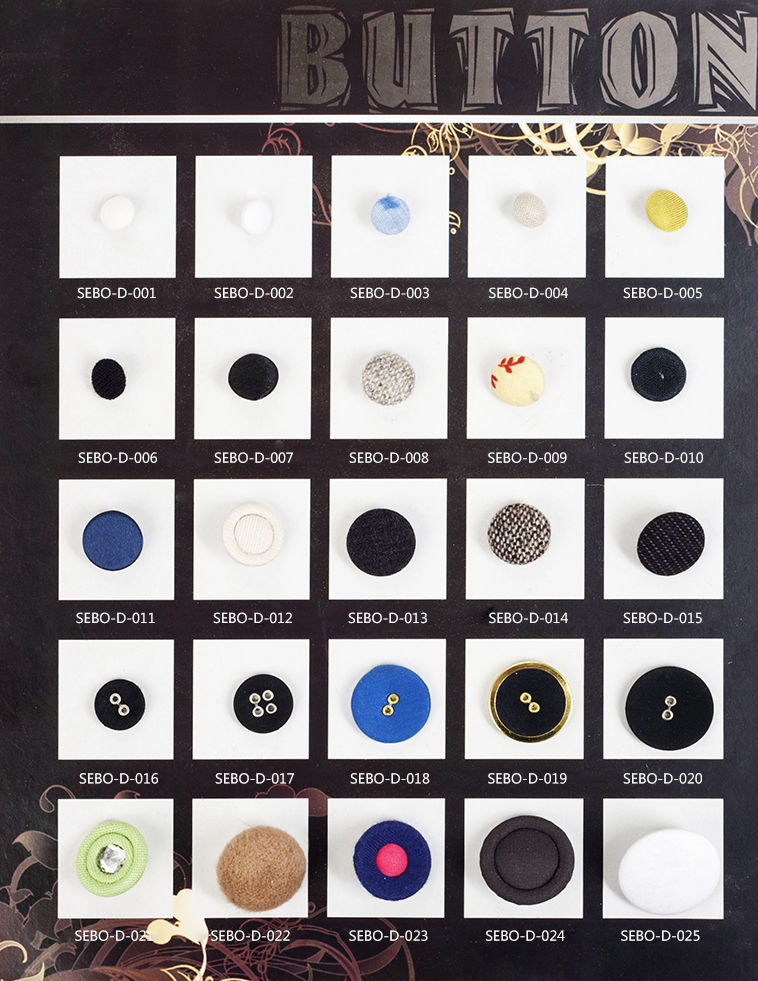This screenshot has width=758, height=981.
Task: Choose the navy blue satin button SEBO-D-011
Action: click(113, 541)
